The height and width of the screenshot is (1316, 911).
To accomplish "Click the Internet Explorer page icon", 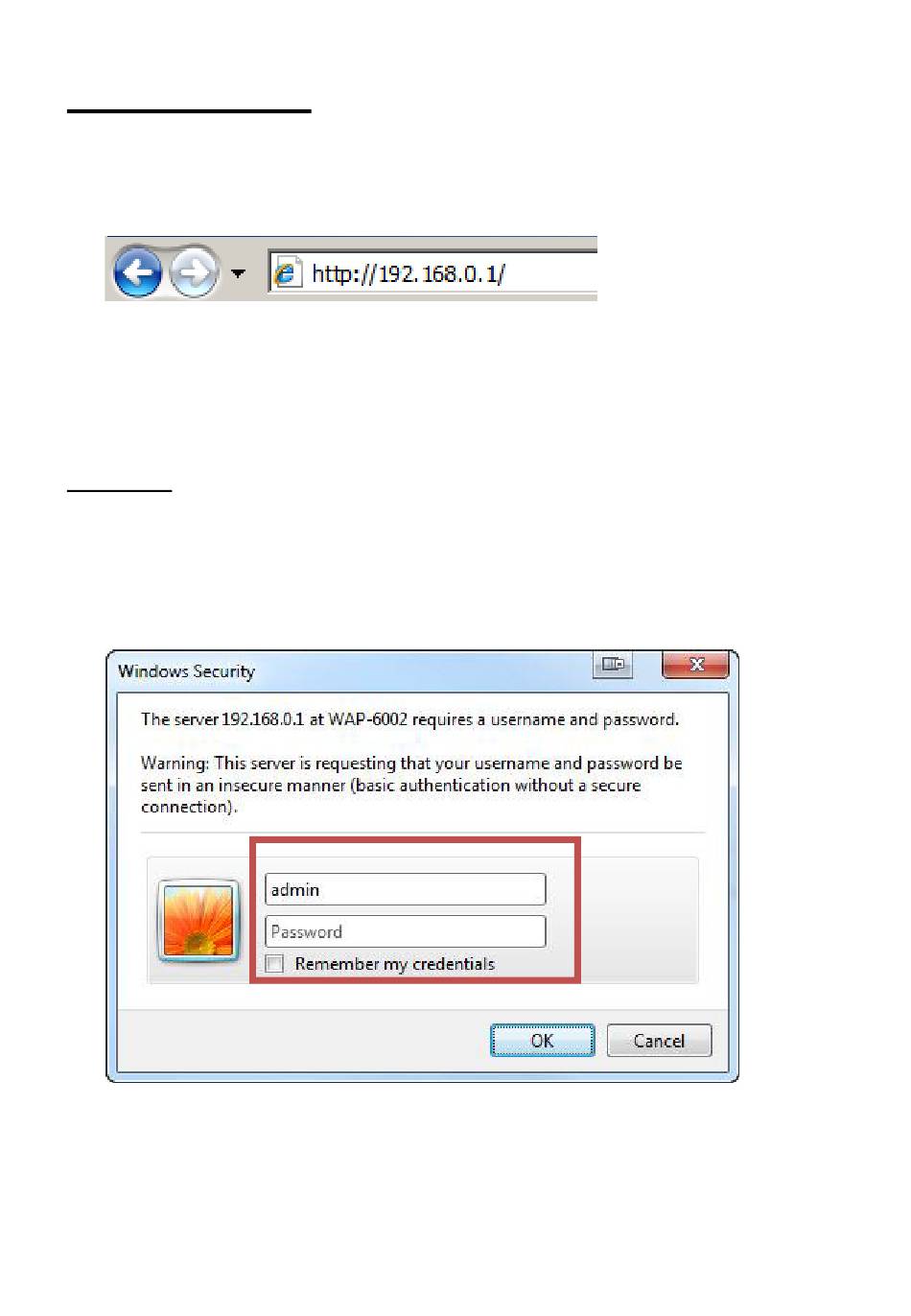I will point(288,273).
